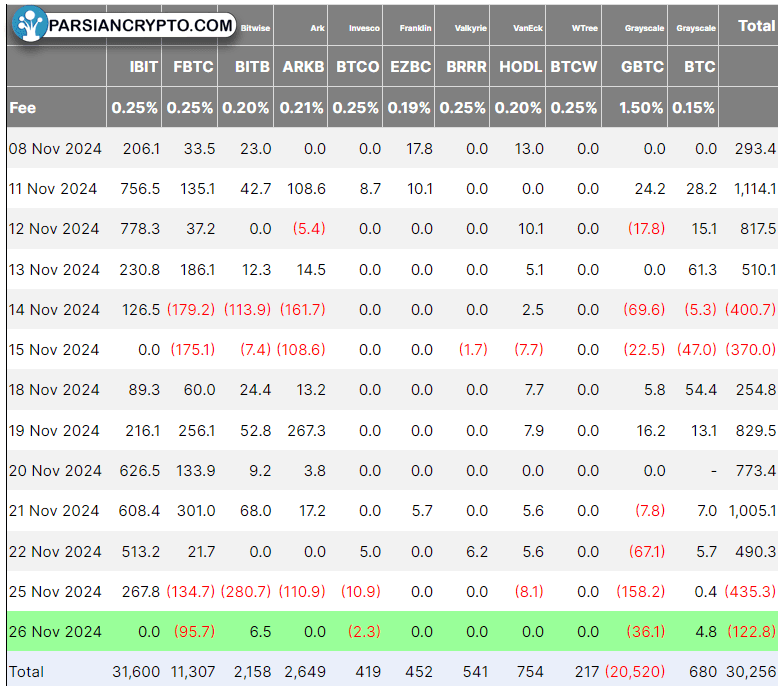Select the Ark issuer label
This screenshot has width=778, height=686.
coord(318,28)
